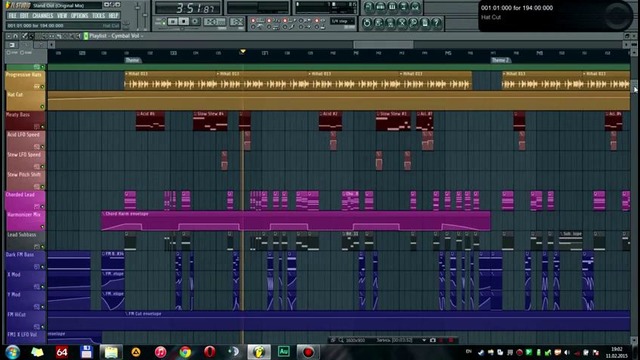The height and width of the screenshot is (360, 640).
Task: Select the Chord Harm envelope clip
Action: pos(296,221)
